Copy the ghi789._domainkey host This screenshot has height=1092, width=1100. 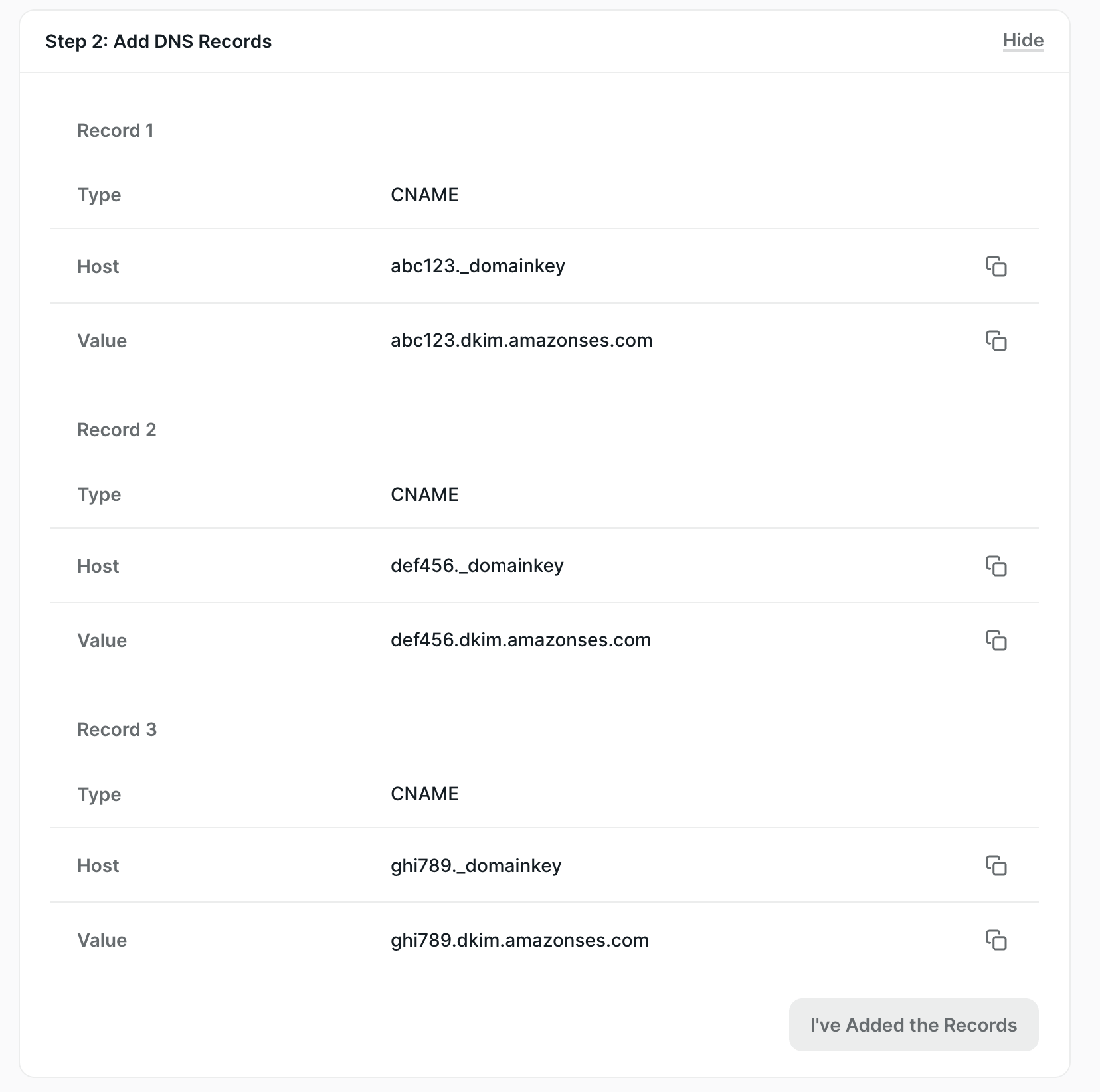(998, 866)
